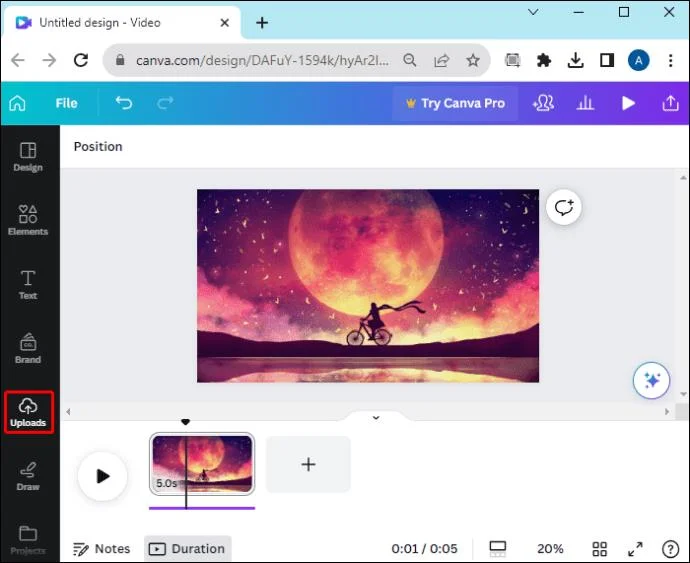Click the share page icon in address bar

(441, 60)
